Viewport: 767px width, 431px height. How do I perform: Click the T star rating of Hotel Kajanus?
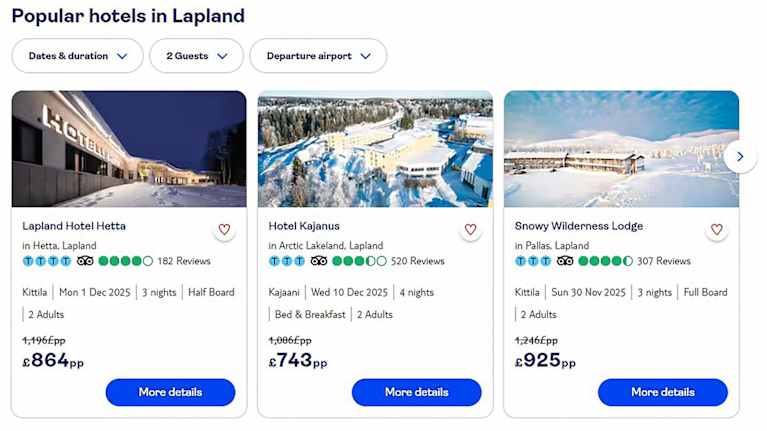tap(286, 261)
